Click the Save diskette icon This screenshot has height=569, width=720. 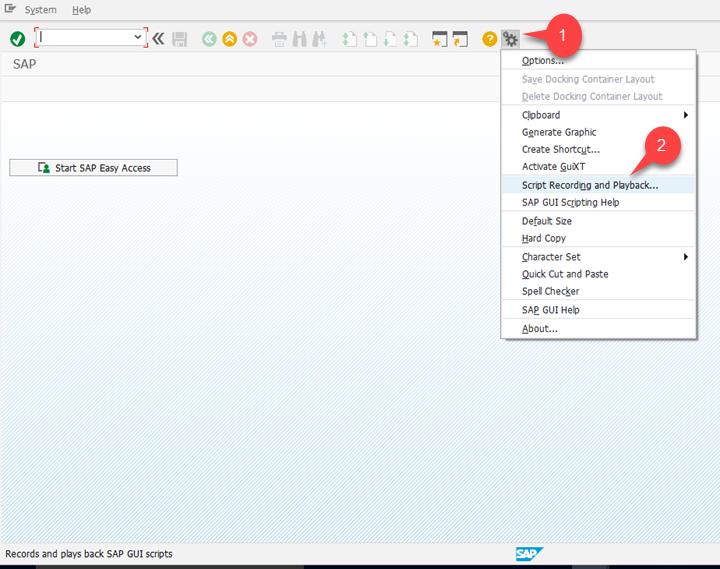coord(180,39)
